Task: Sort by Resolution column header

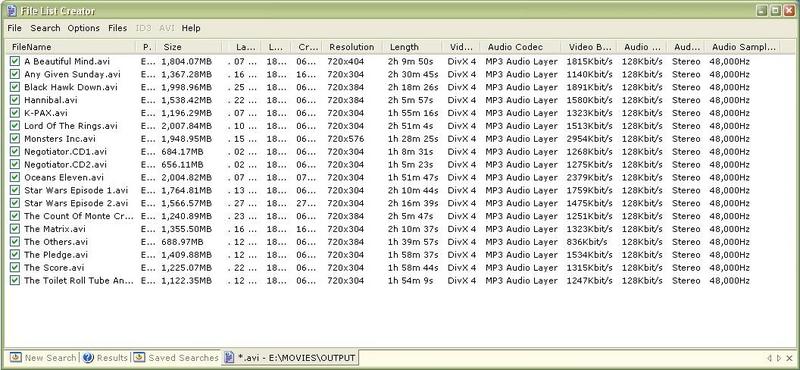Action: click(x=352, y=47)
